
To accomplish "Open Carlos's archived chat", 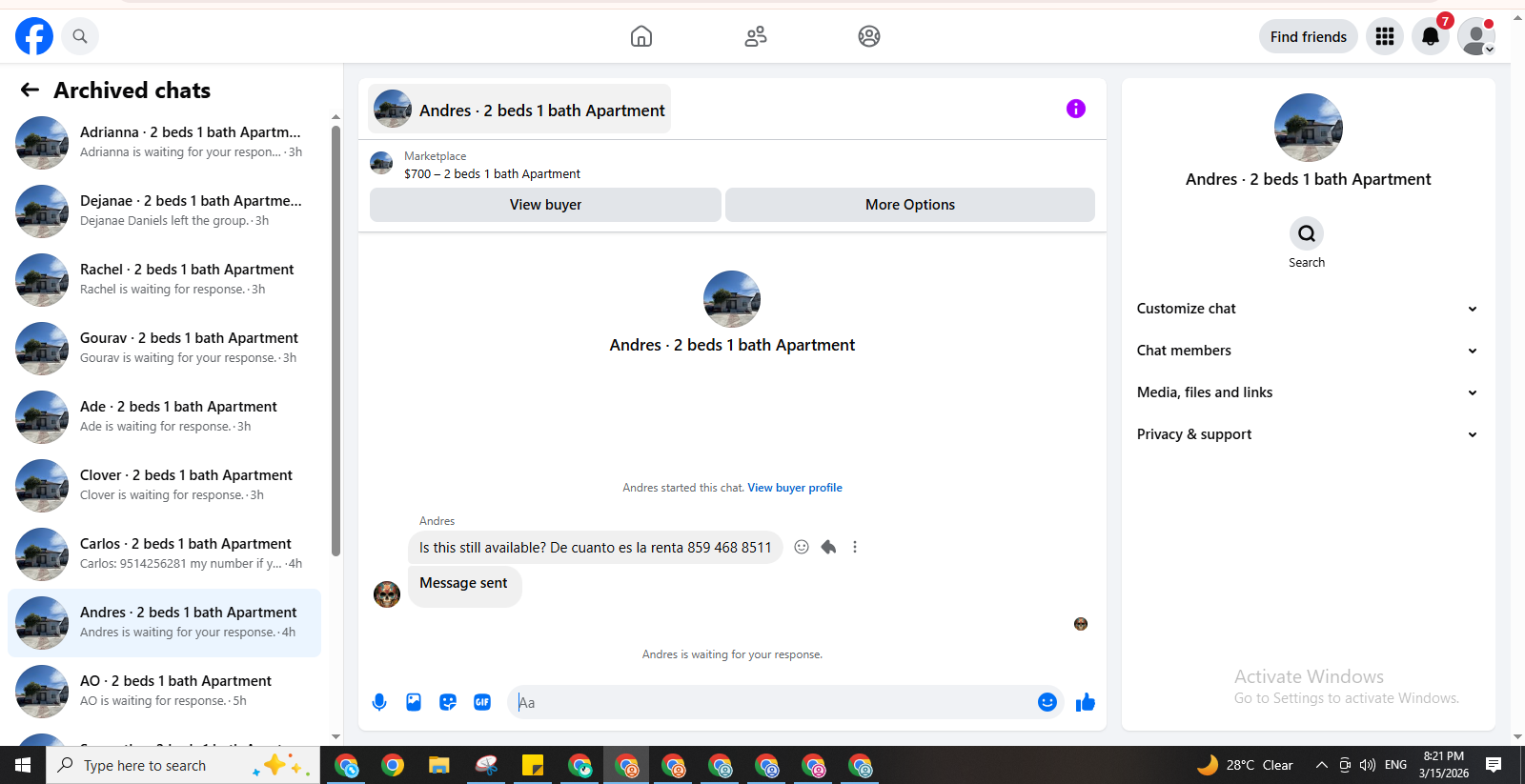I will coord(164,553).
